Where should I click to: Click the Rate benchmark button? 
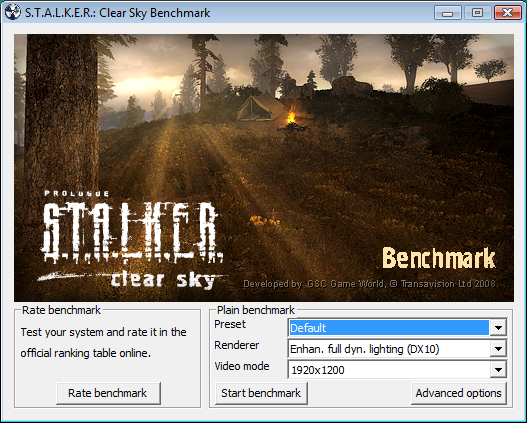point(108,393)
